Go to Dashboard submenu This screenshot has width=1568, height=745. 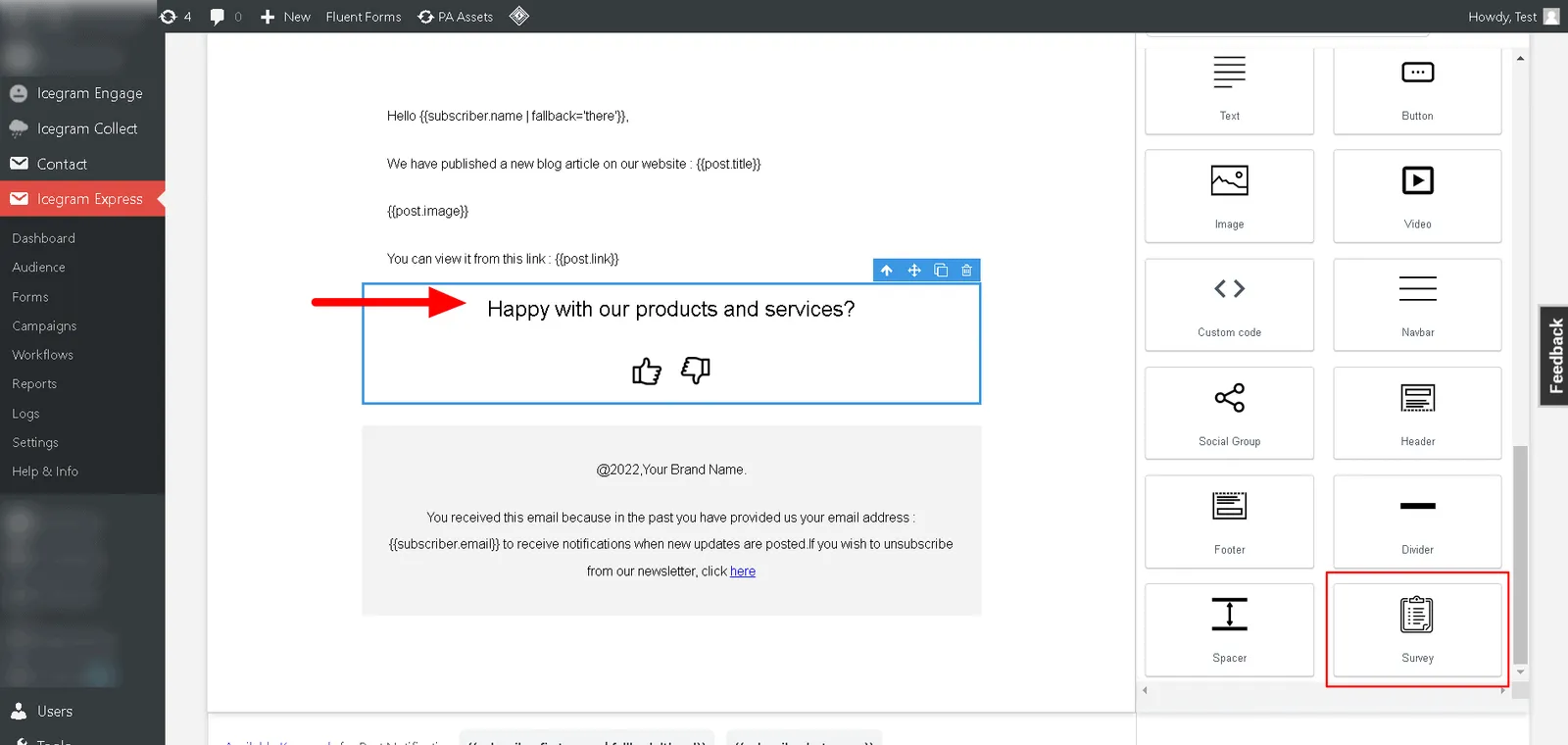click(x=43, y=238)
